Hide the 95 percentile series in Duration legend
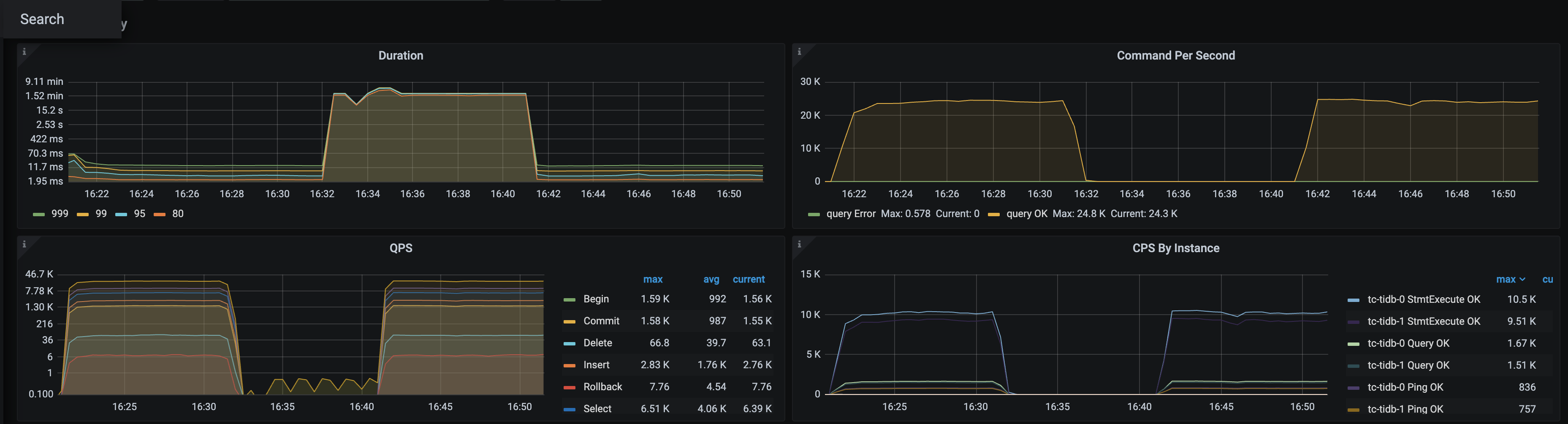Screen dimensions: 1568x424 139,214
